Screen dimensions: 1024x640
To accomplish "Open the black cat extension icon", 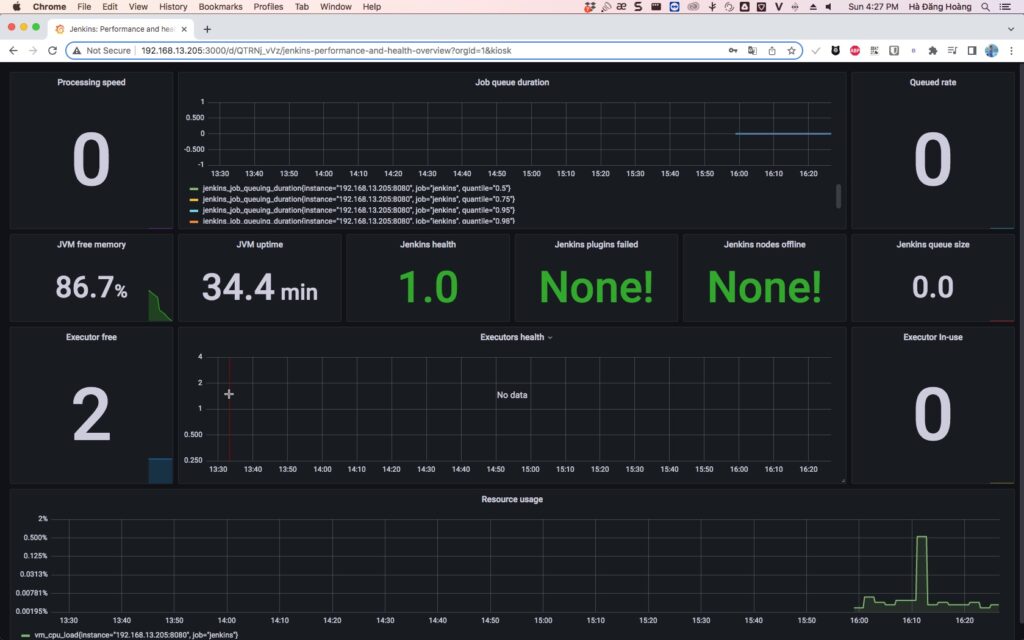I will (x=835, y=50).
